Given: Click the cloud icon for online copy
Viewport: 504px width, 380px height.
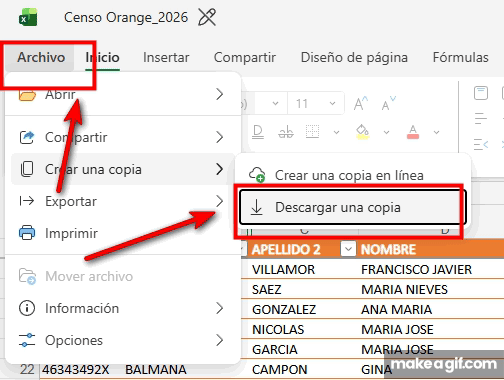Looking at the screenshot, I should (257, 174).
